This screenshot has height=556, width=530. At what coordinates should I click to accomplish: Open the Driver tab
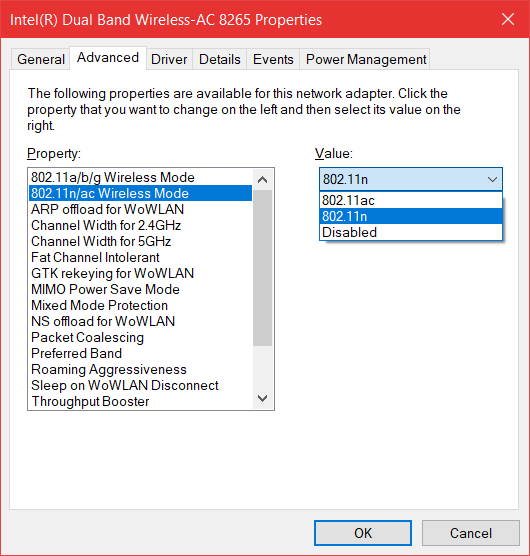[169, 59]
